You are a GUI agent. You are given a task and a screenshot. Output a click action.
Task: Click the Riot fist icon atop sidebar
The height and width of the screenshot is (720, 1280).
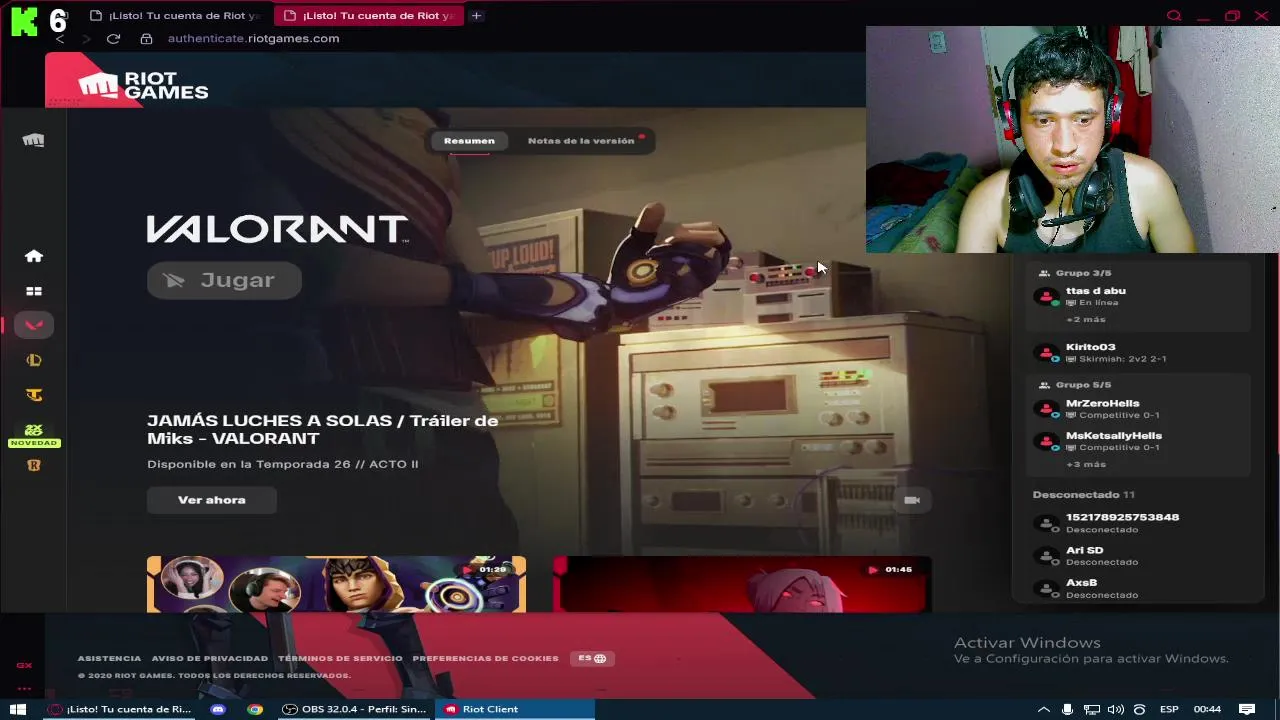point(34,140)
